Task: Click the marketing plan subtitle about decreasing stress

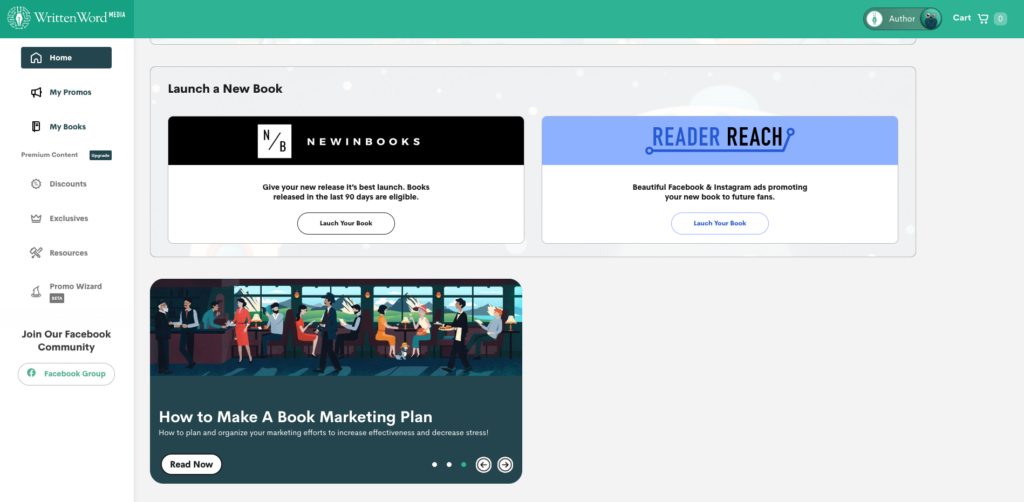Action: click(x=324, y=433)
